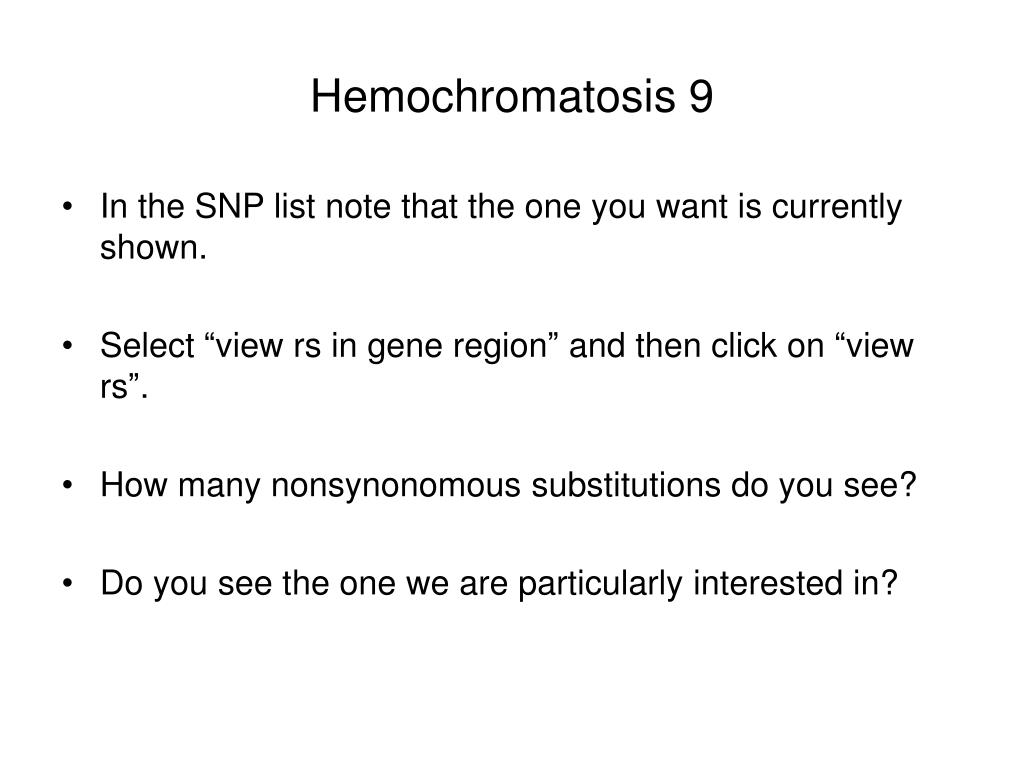
Task: Click the quoted phrase view rs in gene region
Action: click(x=381, y=347)
